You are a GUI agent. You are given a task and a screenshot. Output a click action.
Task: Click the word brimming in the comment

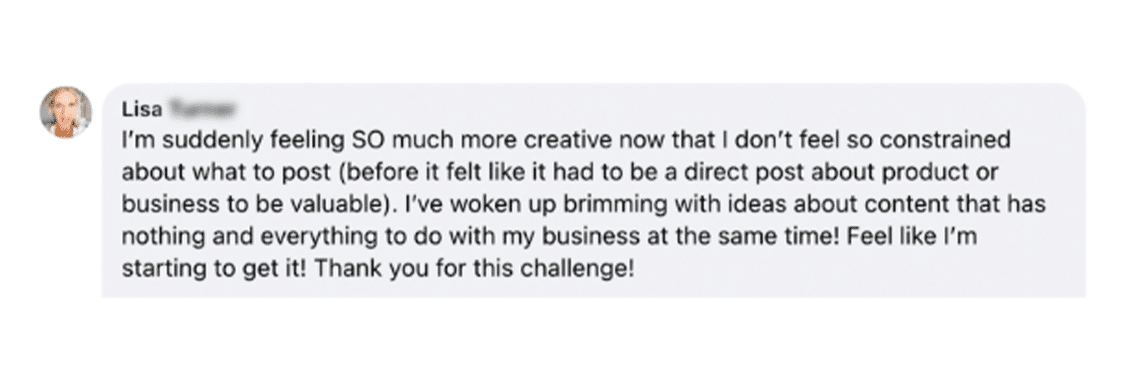pos(611,205)
